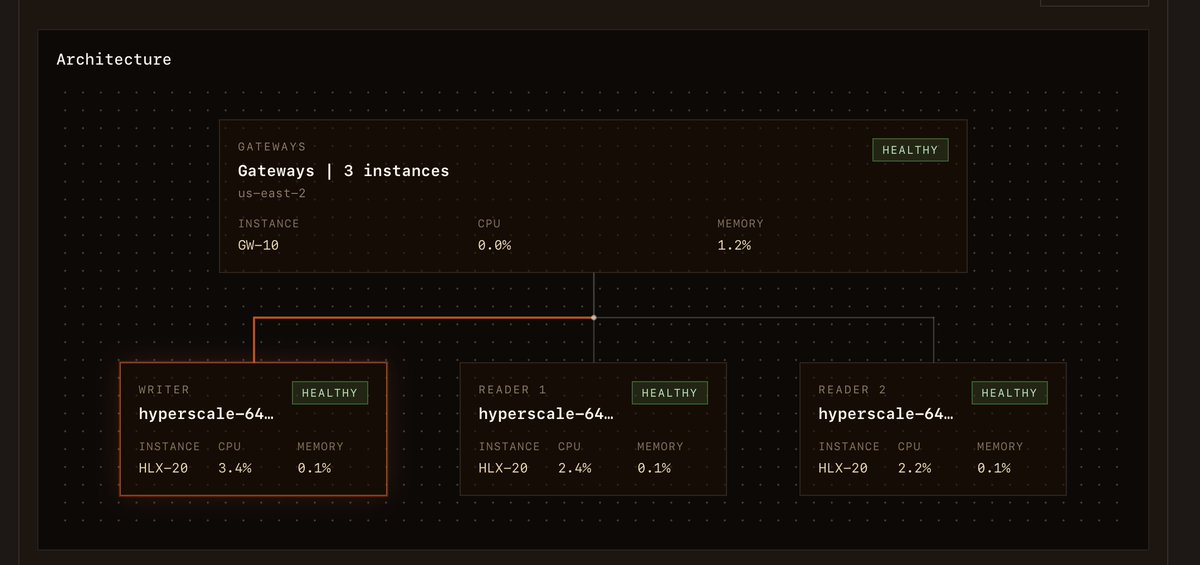Click the Reader 1 HEALTHY status badge
The height and width of the screenshot is (565, 1200).
click(670, 393)
